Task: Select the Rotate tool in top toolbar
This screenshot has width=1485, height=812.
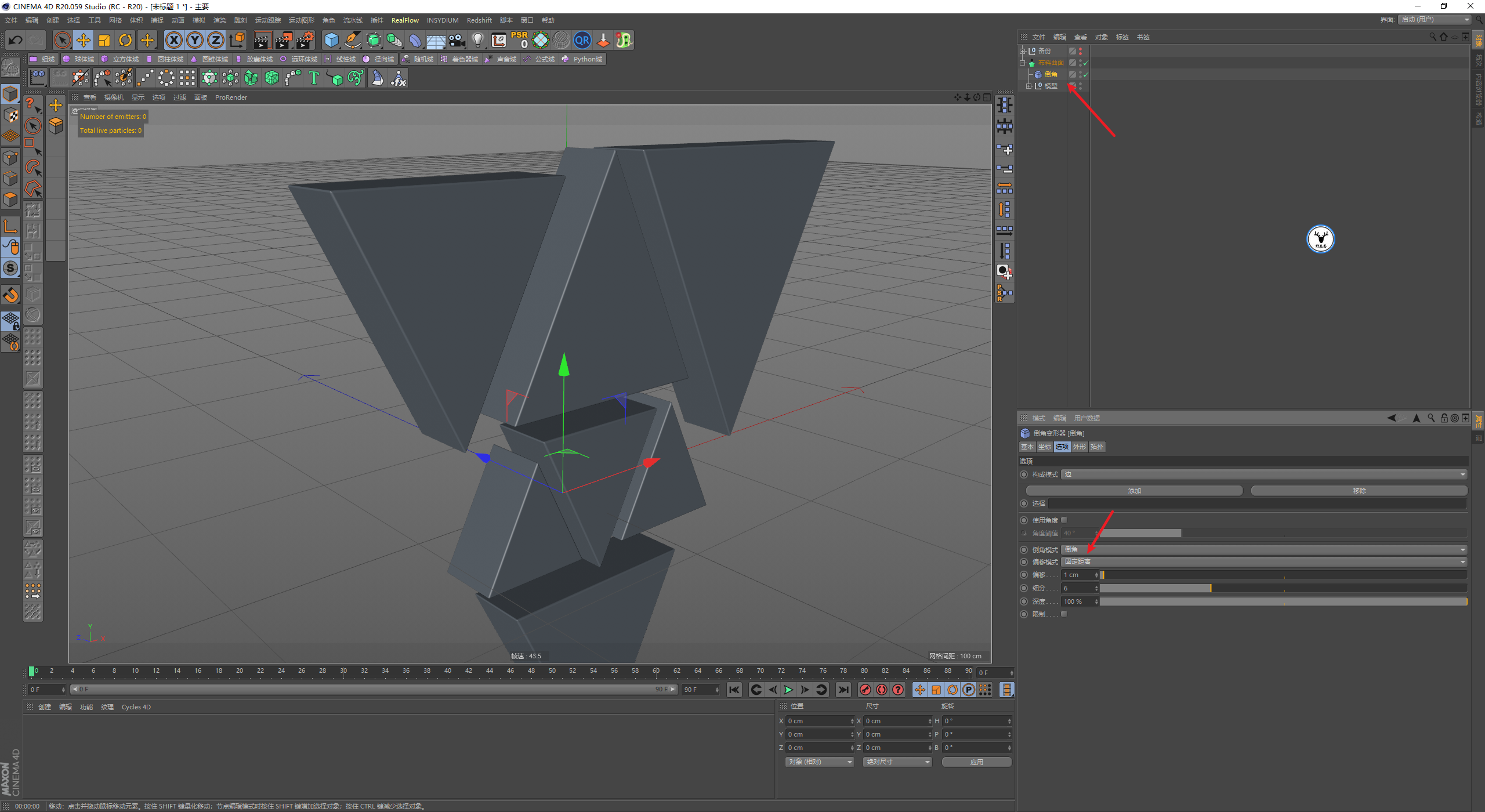Action: (x=125, y=40)
